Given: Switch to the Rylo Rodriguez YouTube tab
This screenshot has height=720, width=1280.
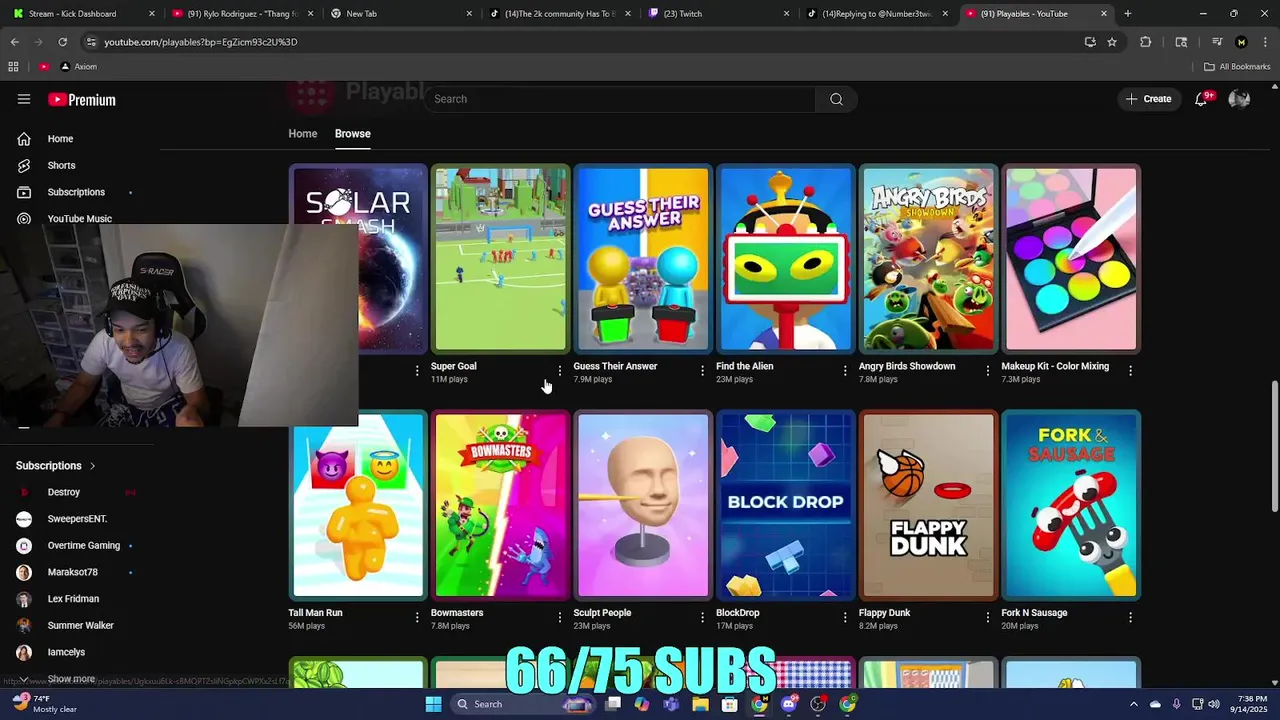Looking at the screenshot, I should tap(241, 14).
